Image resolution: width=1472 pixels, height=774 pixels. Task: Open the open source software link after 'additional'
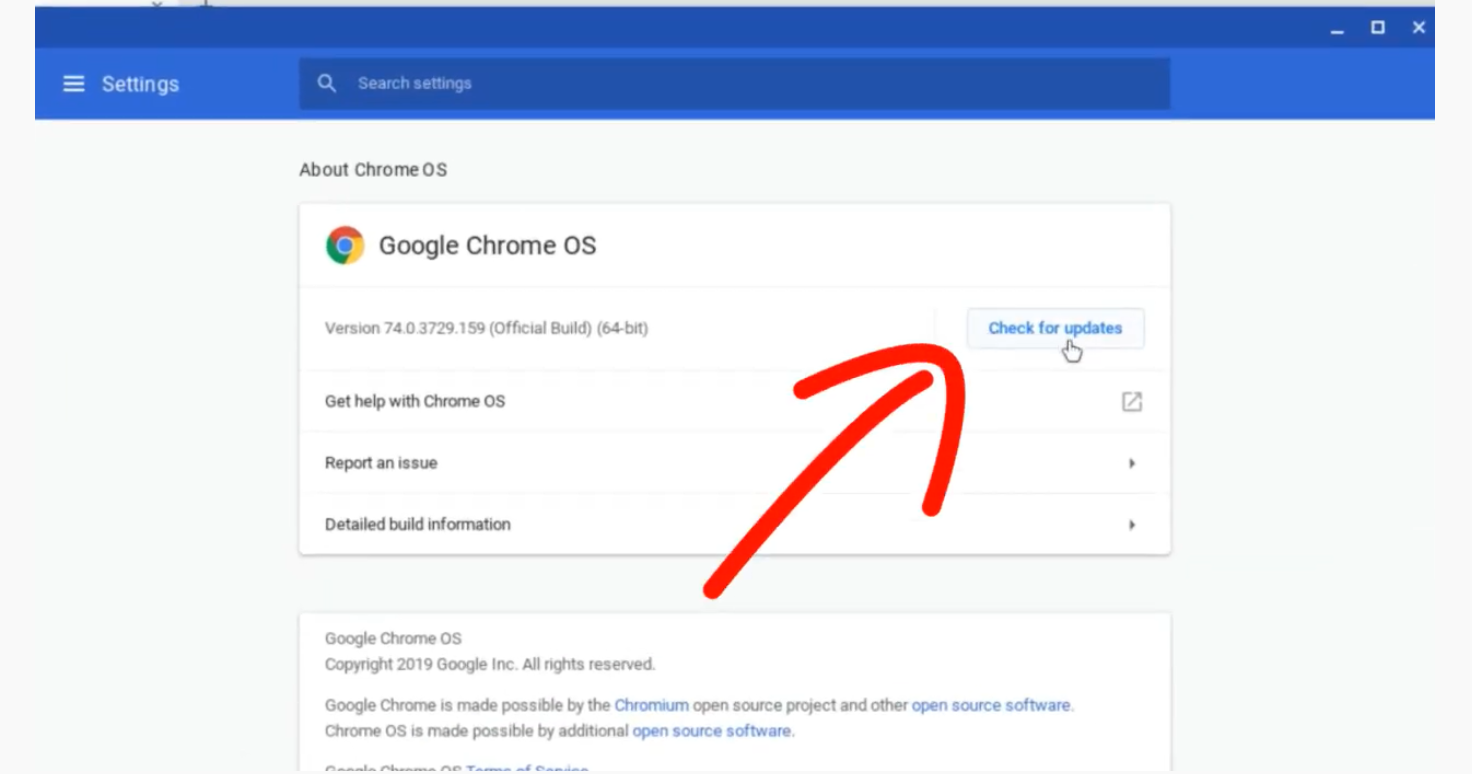tap(712, 731)
